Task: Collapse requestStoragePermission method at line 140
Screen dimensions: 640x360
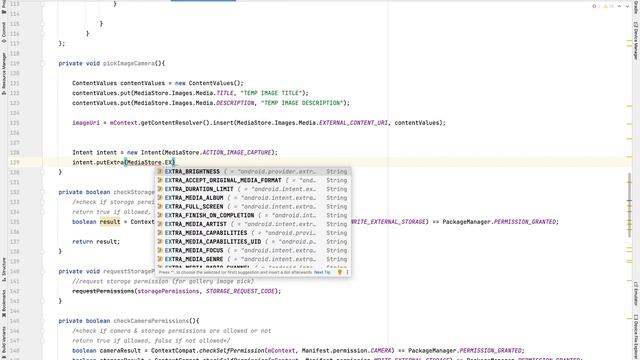Action: point(42,271)
